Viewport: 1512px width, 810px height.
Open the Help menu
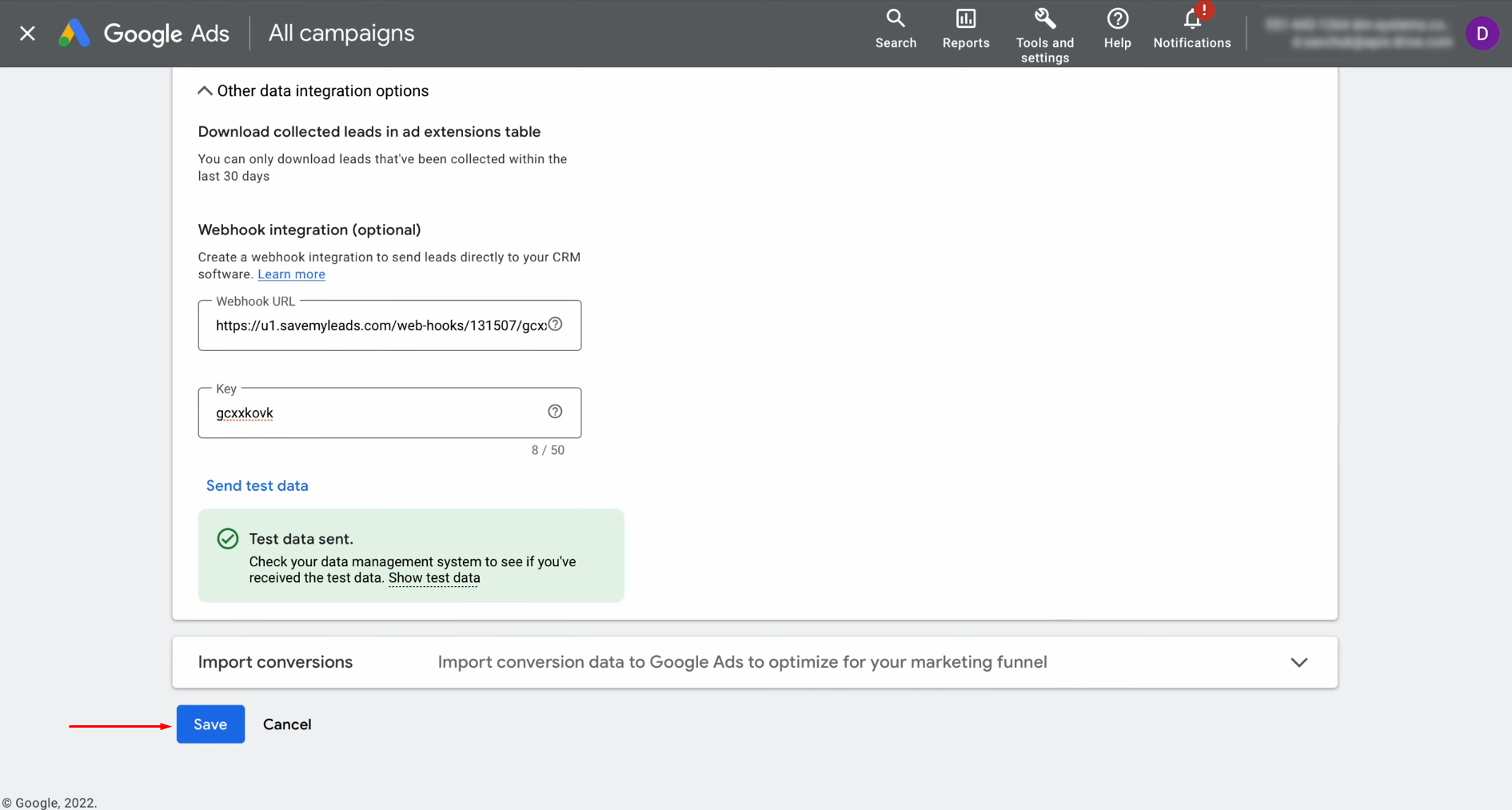pyautogui.click(x=1117, y=29)
